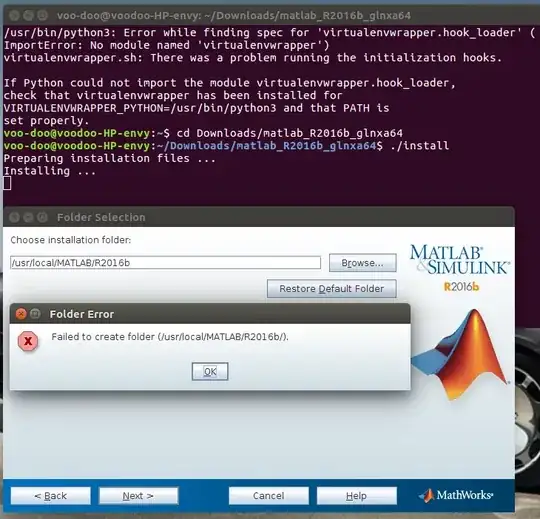
Task: Click the R2016b version label
Action: click(x=461, y=287)
